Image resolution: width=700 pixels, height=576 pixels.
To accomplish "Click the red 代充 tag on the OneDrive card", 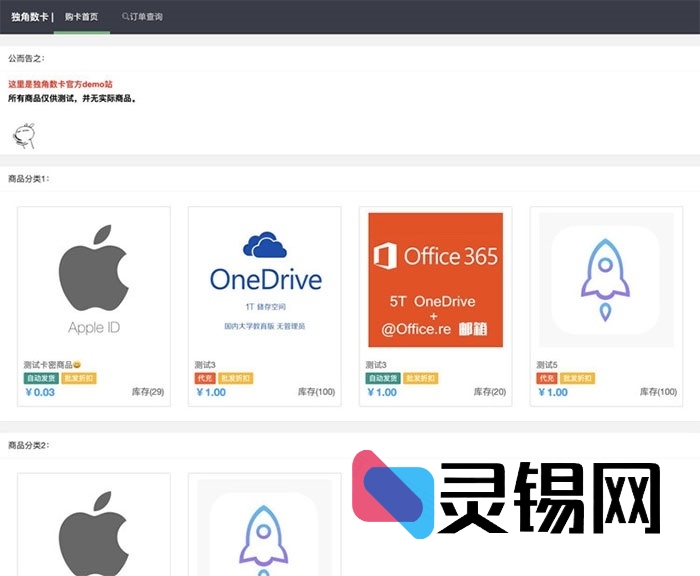I will point(205,379).
